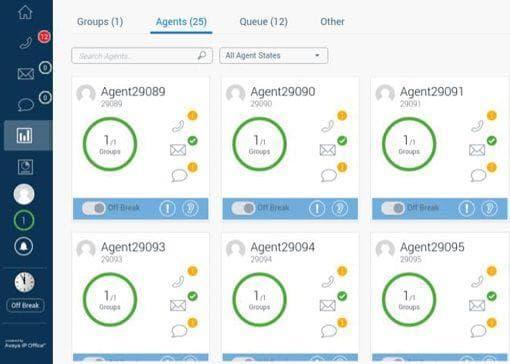This screenshot has height=364, width=510.
Task: Open Agent29091 name heading
Action: pos(432,92)
